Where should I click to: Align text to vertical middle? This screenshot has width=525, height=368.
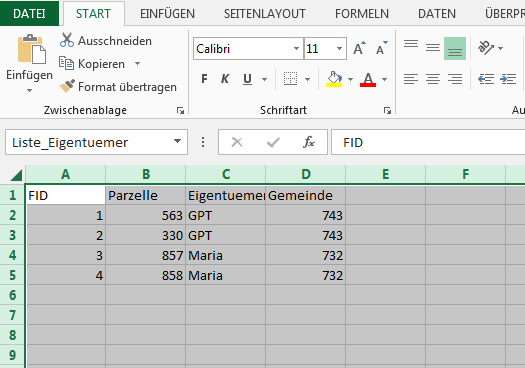pyautogui.click(x=433, y=48)
